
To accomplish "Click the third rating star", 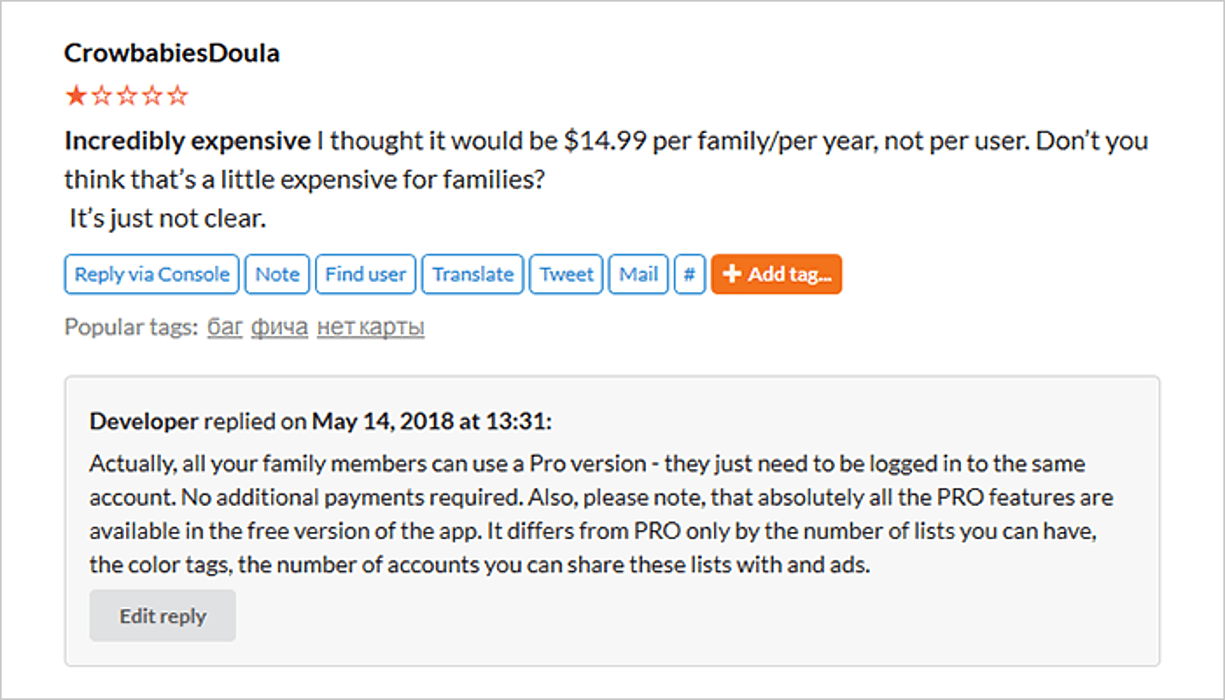I will point(127,97).
